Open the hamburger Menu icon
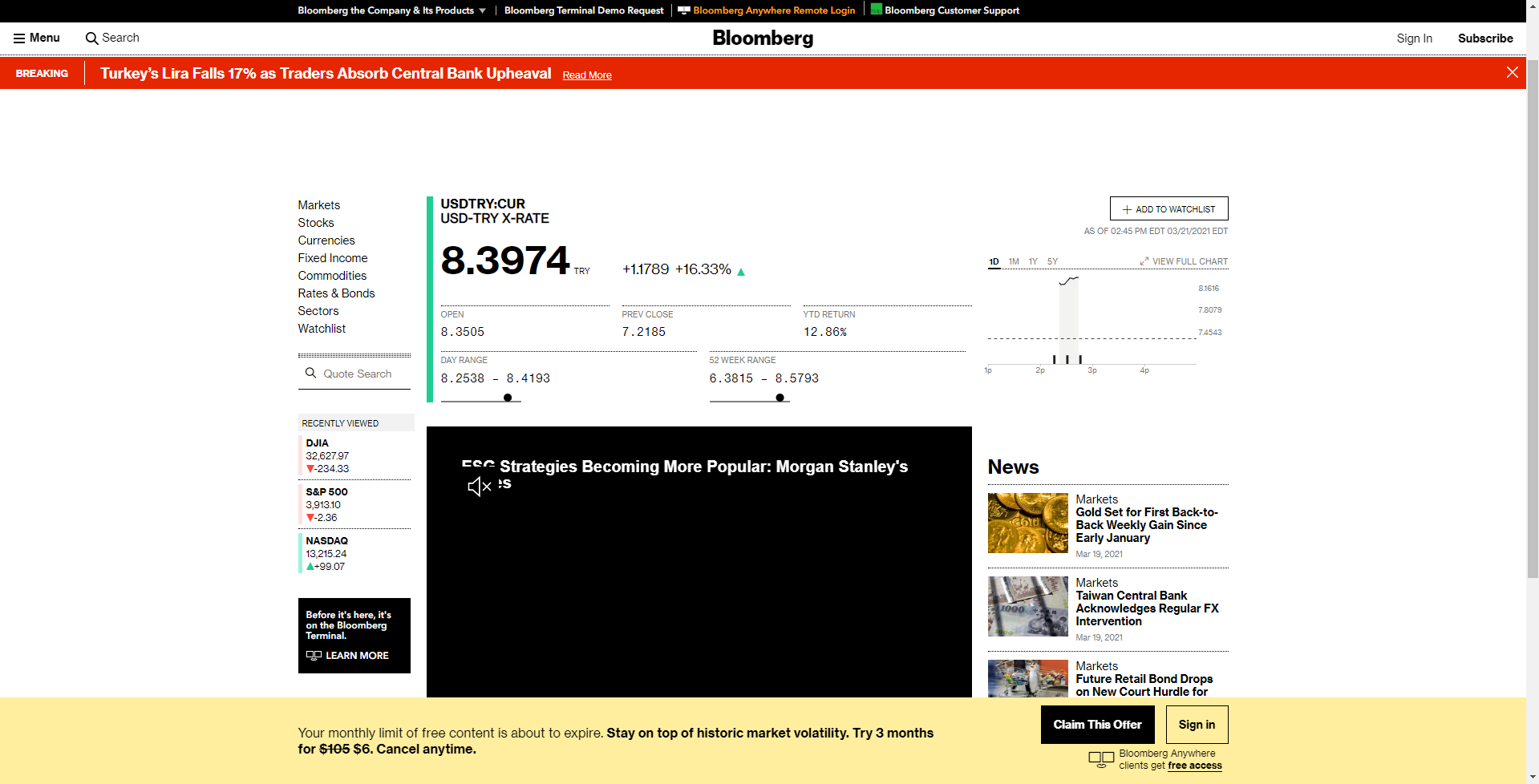The image size is (1539, 784). [x=19, y=38]
